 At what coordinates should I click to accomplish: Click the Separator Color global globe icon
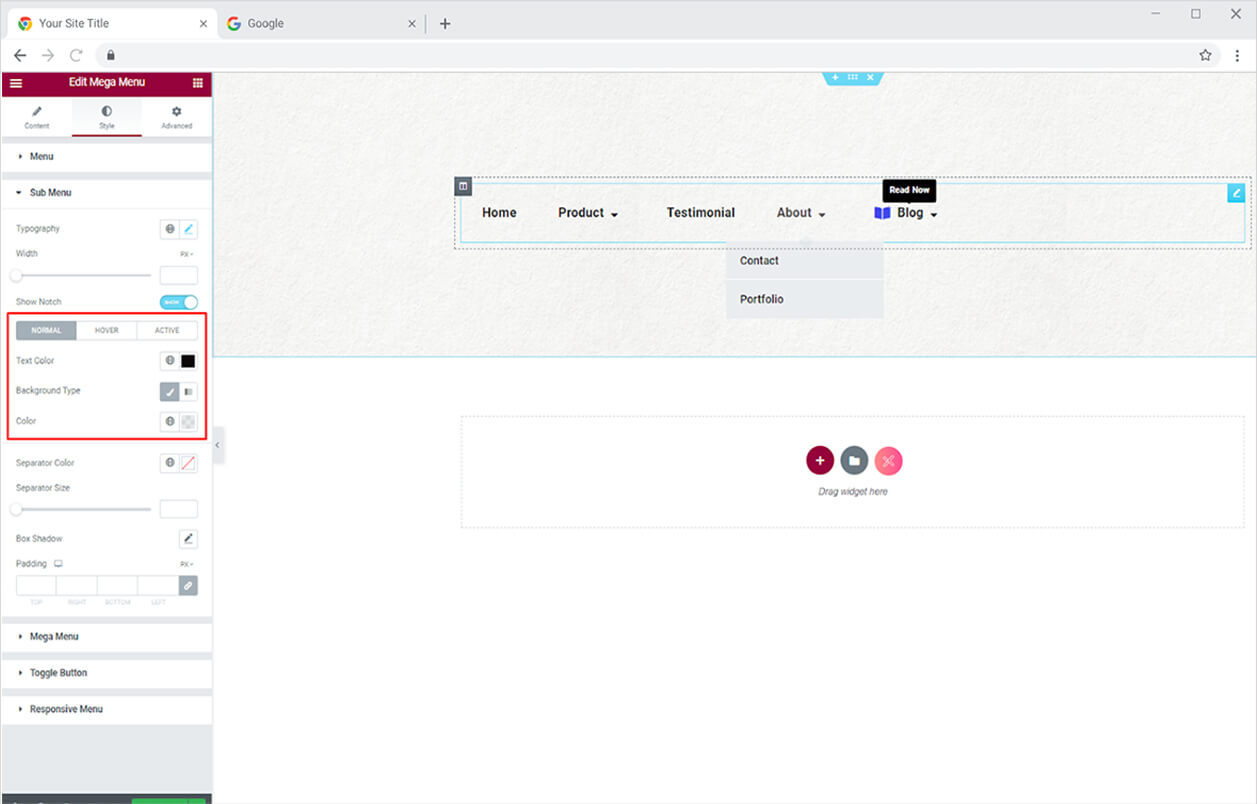point(170,463)
